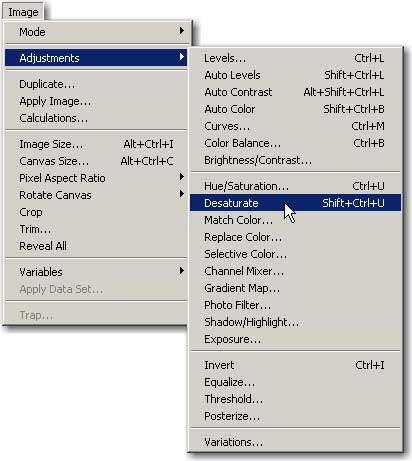The image size is (412, 461).
Task: Click Auto Contrast
Action: click(x=295, y=92)
